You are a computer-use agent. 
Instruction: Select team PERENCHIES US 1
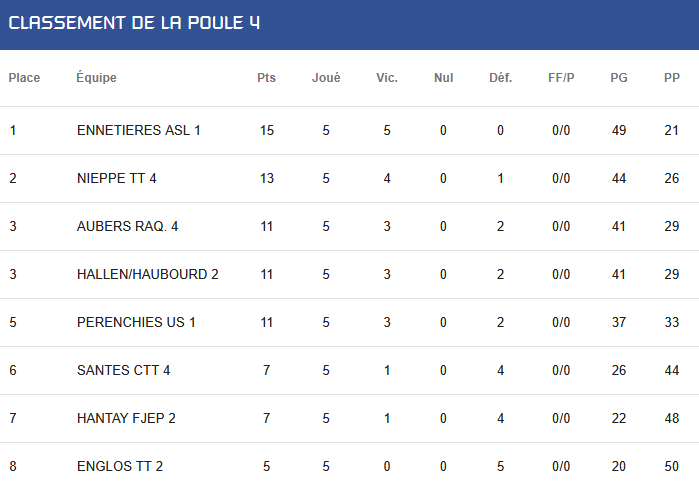click(136, 322)
